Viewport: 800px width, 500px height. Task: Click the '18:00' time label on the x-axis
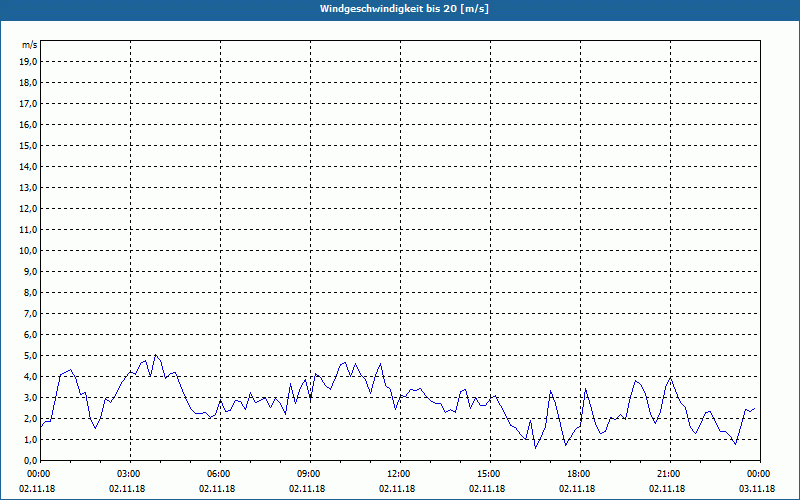580,474
